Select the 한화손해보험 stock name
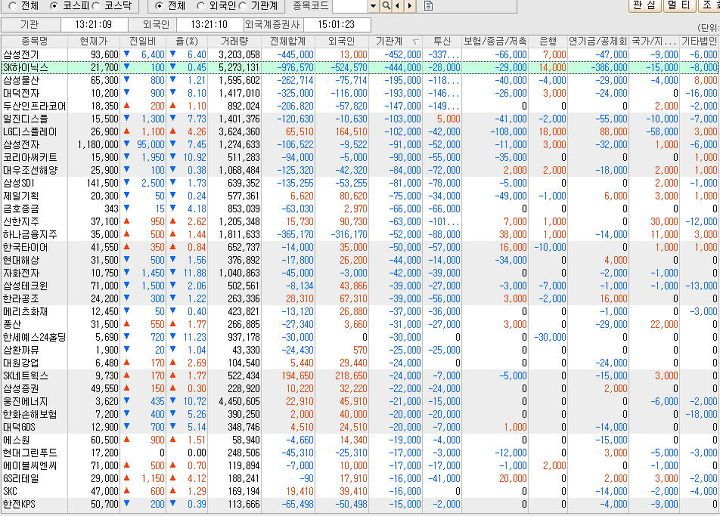The height and width of the screenshot is (516, 720). click(x=30, y=415)
